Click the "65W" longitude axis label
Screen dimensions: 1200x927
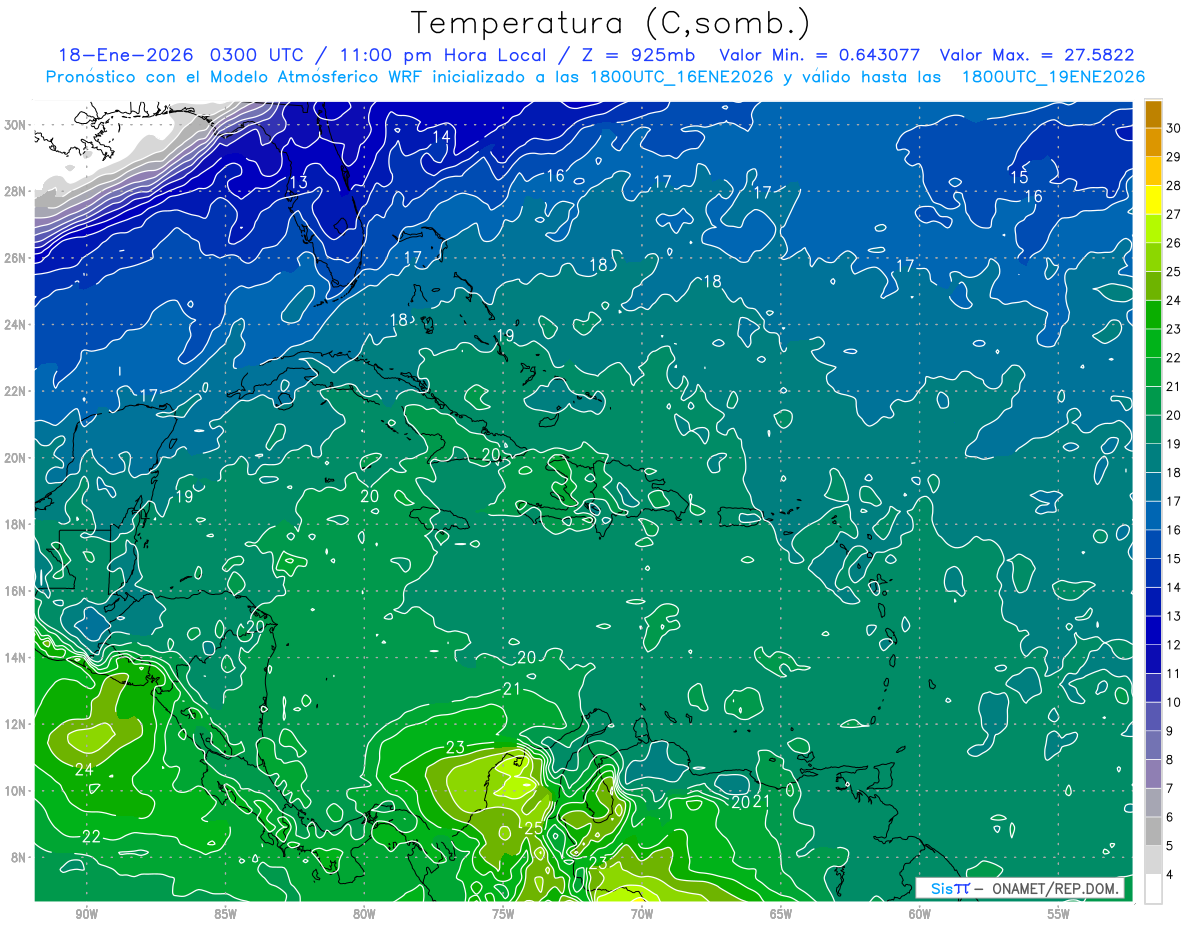(781, 914)
